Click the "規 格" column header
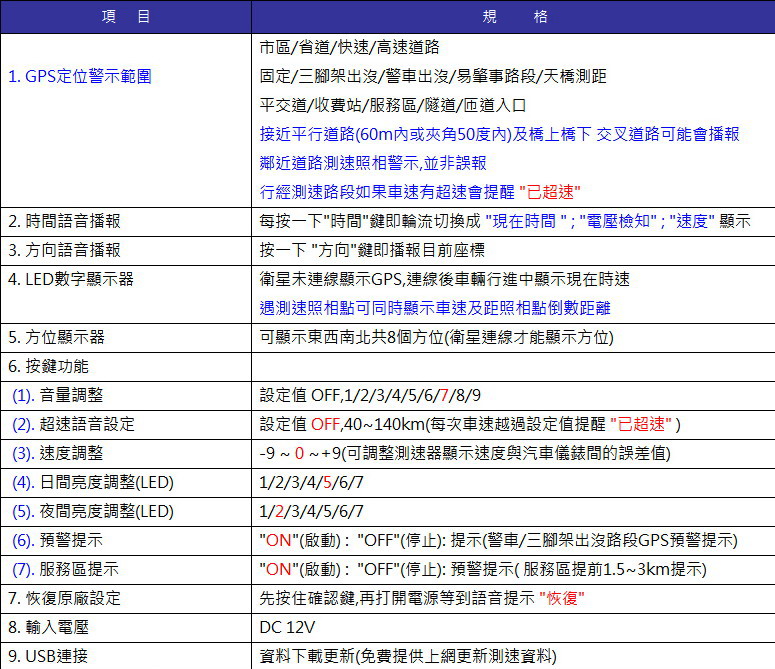Viewport: 775px width, 669px height. (x=514, y=17)
